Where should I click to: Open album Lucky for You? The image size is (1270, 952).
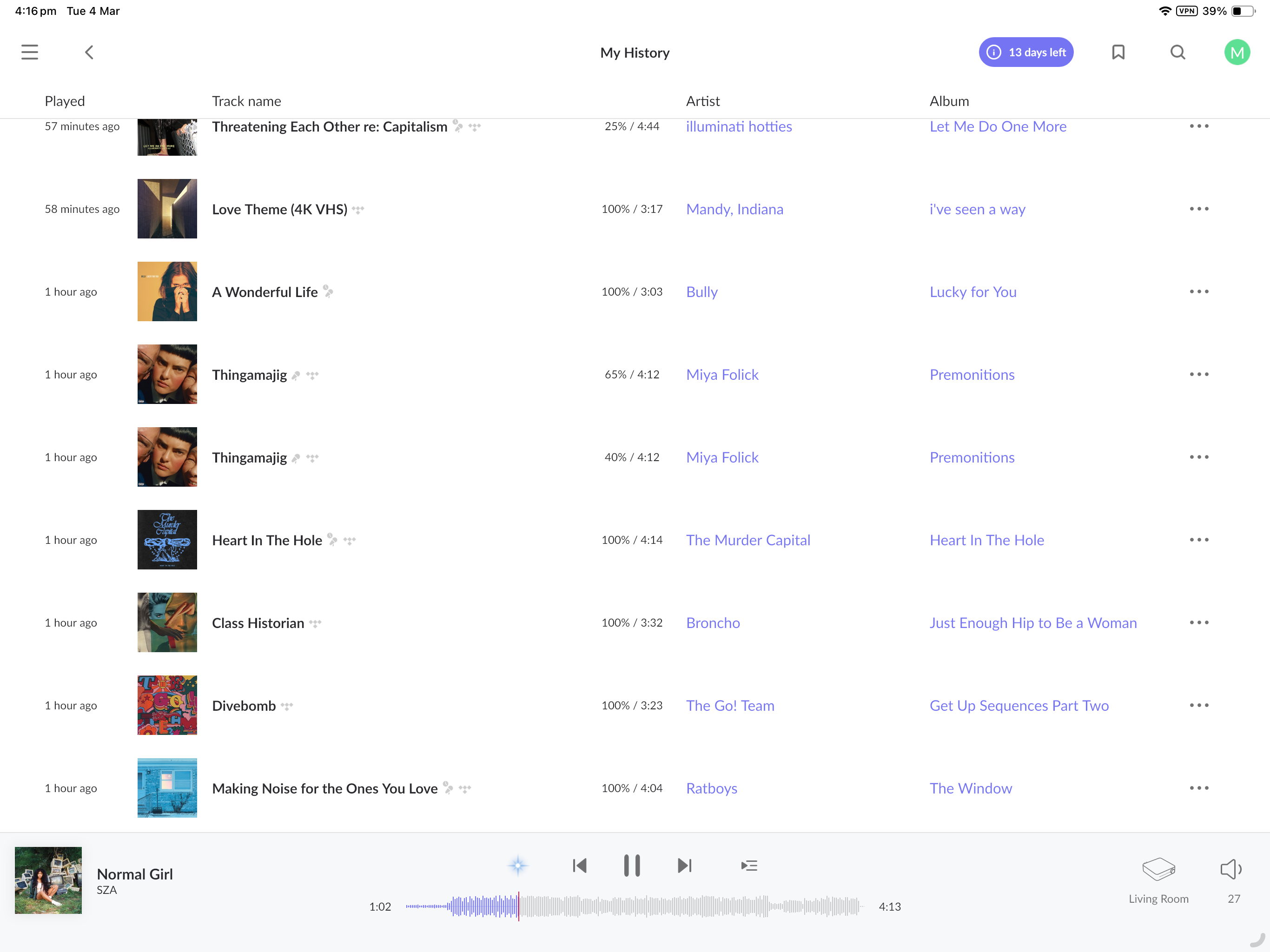pyautogui.click(x=972, y=291)
